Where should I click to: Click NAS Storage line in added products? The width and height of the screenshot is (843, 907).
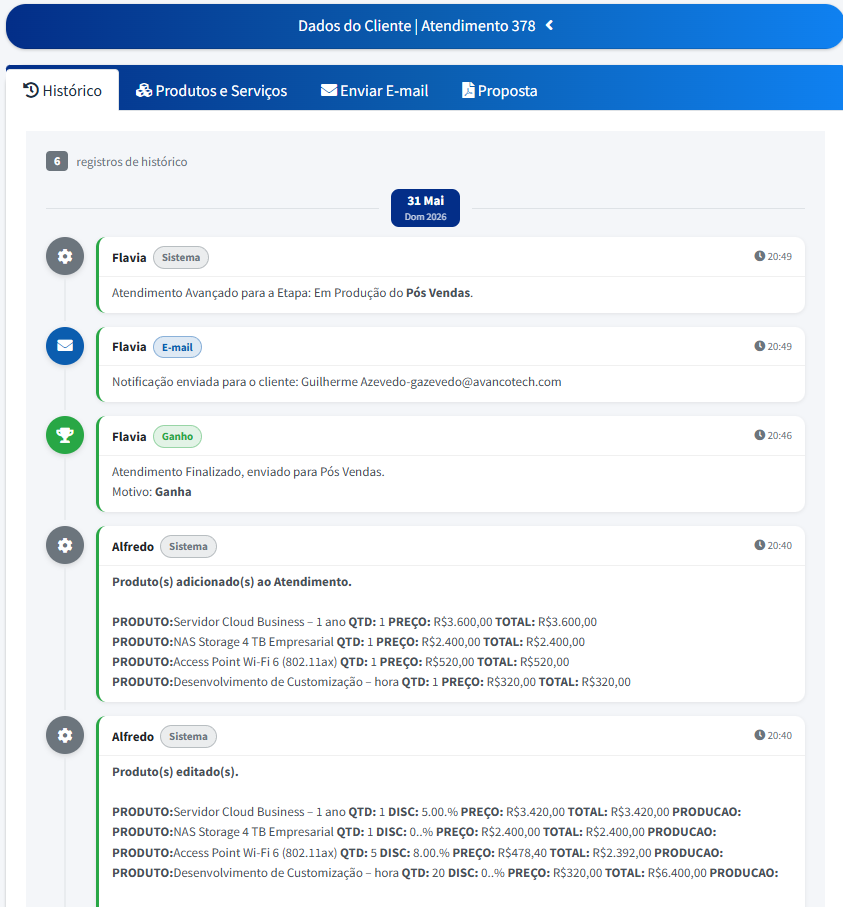pyautogui.click(x=348, y=642)
